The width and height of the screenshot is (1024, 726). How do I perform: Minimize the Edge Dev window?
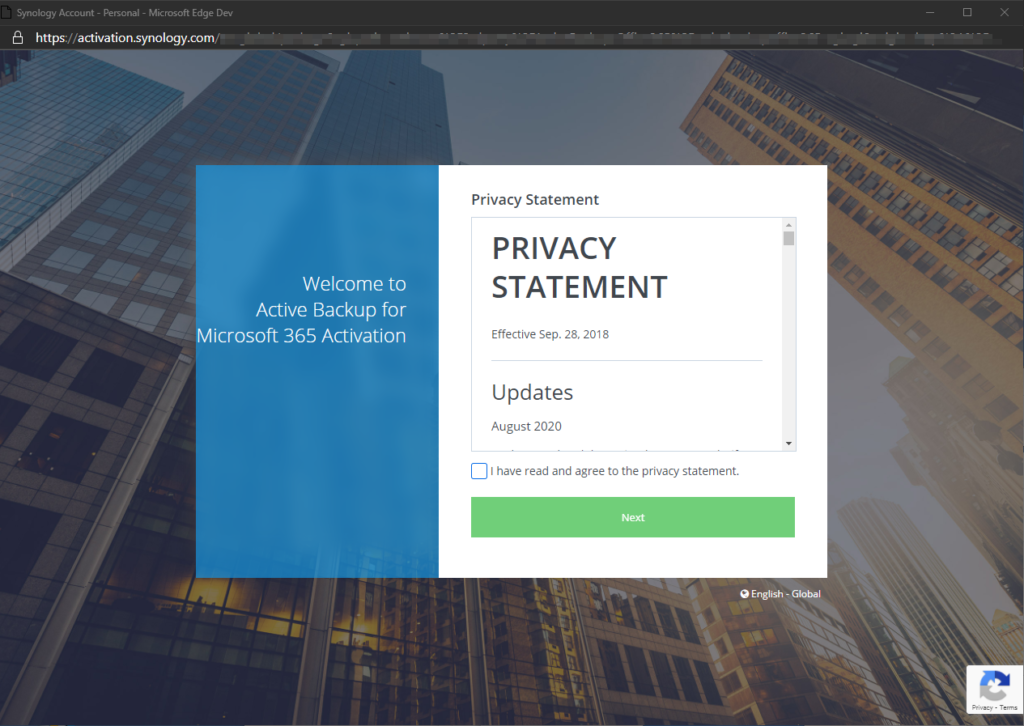click(x=930, y=12)
